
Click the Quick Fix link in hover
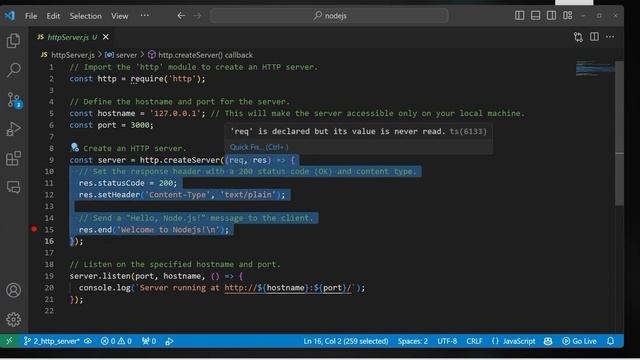(259, 147)
